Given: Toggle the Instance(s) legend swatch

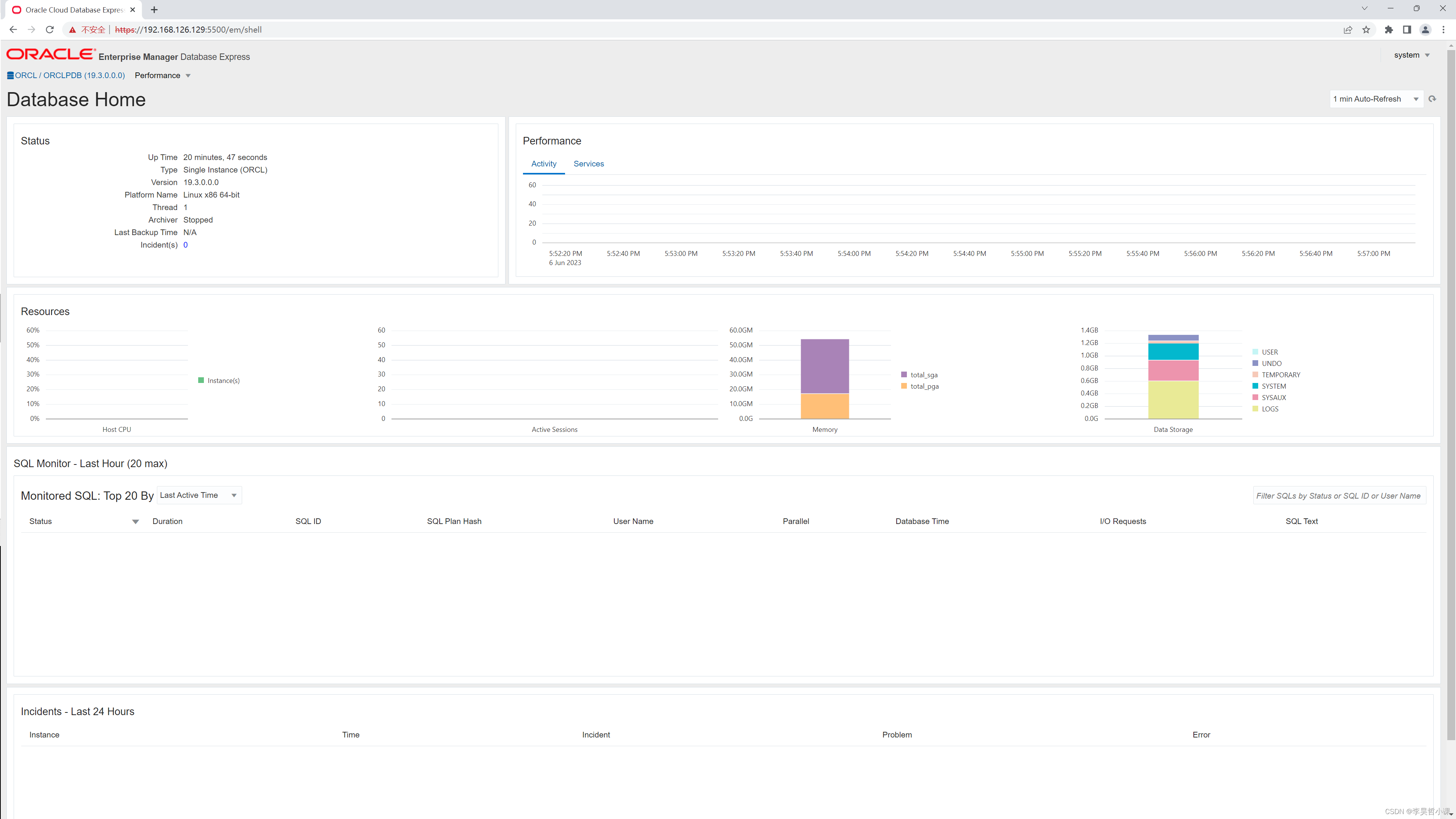Looking at the screenshot, I should click(201, 380).
